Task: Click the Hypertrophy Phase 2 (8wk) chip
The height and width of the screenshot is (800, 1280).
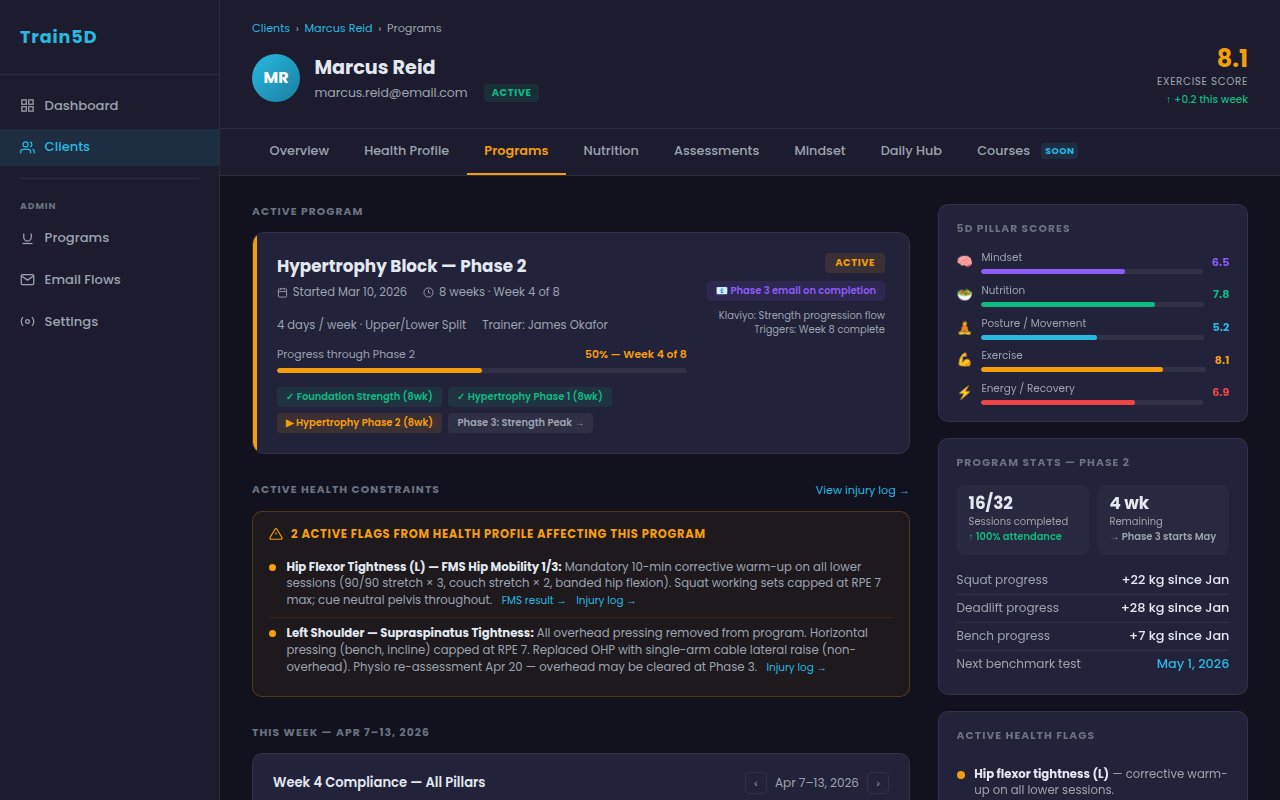Action: (360, 422)
